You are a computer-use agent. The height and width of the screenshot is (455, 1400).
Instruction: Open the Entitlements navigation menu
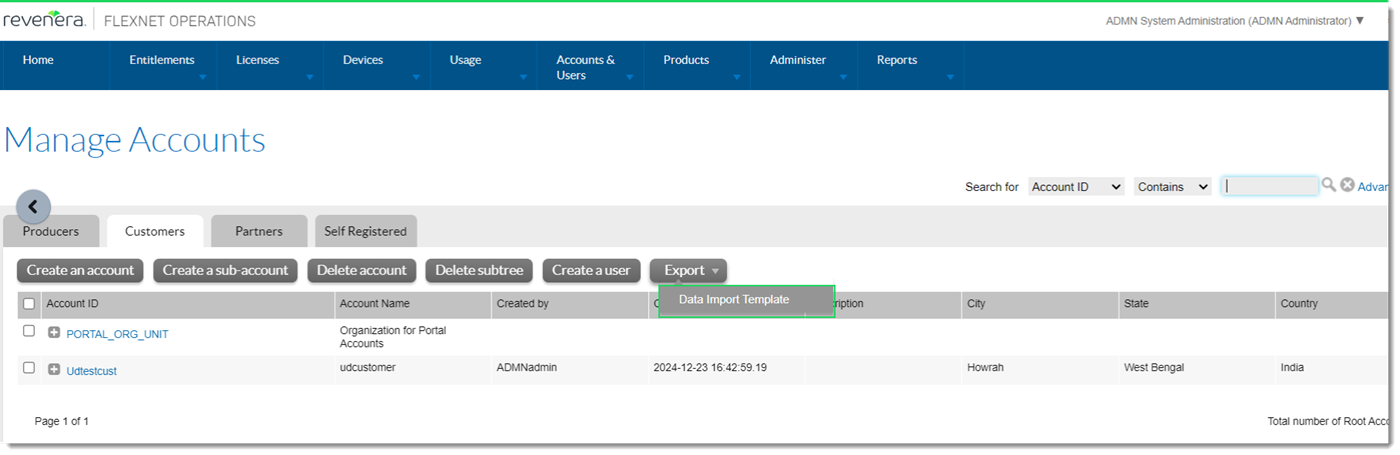162,60
